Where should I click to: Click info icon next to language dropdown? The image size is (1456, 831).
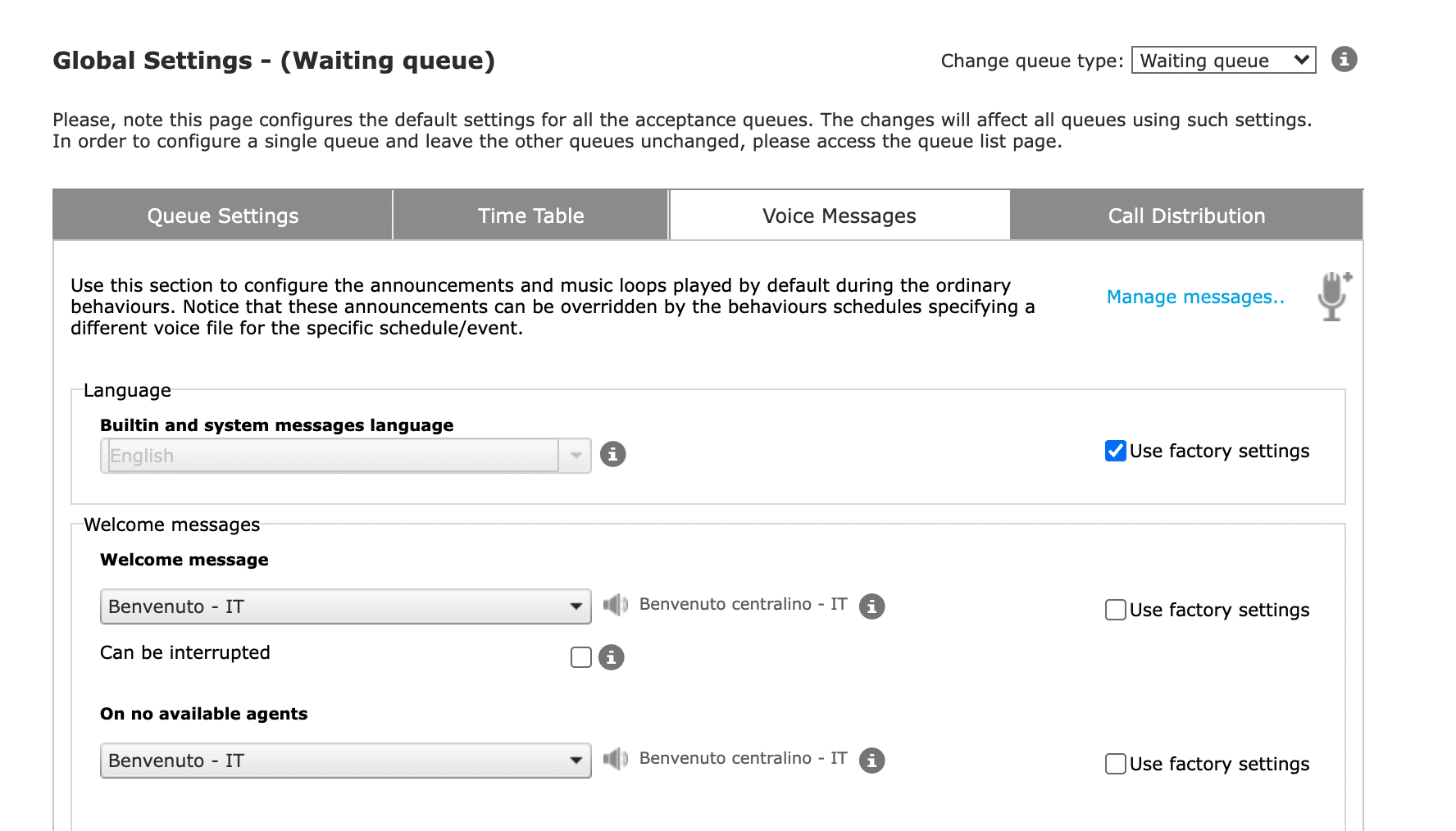[612, 454]
